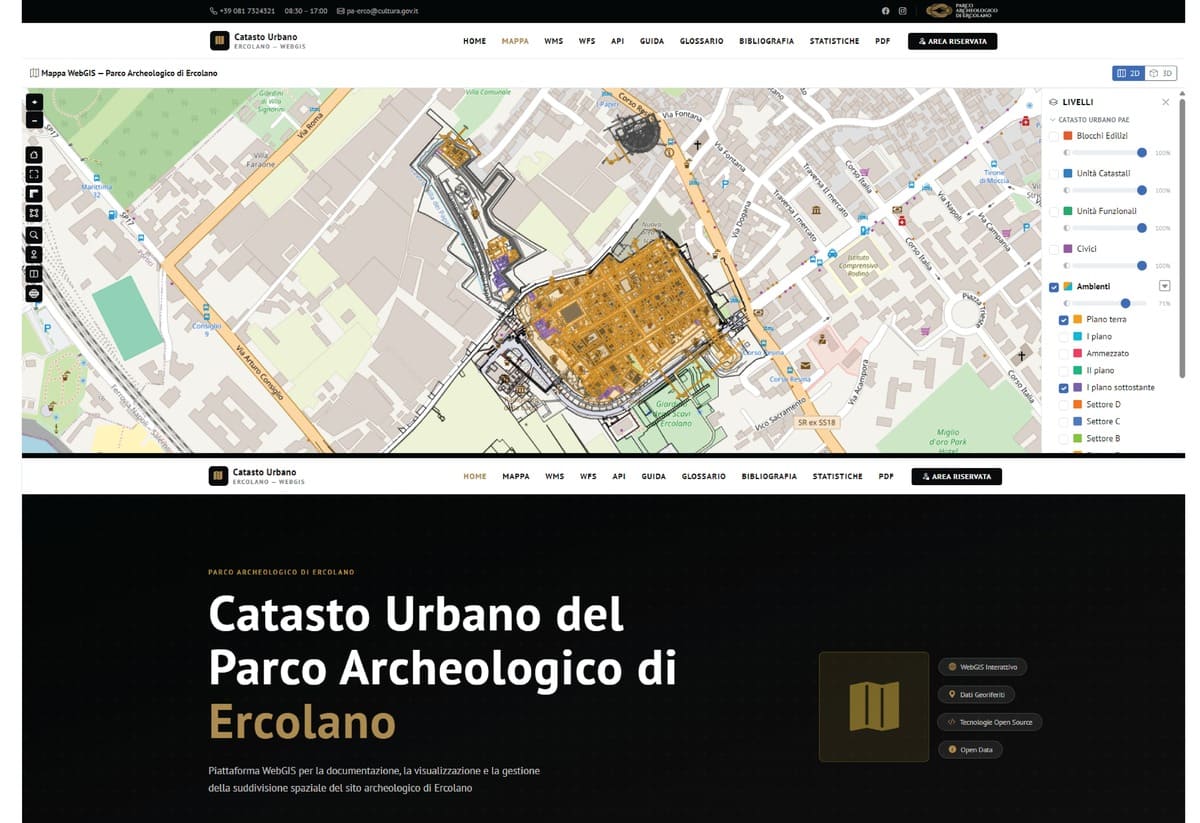This screenshot has height=823, width=1200.
Task: Click the WebGIS Interattivo pill
Action: click(983, 667)
